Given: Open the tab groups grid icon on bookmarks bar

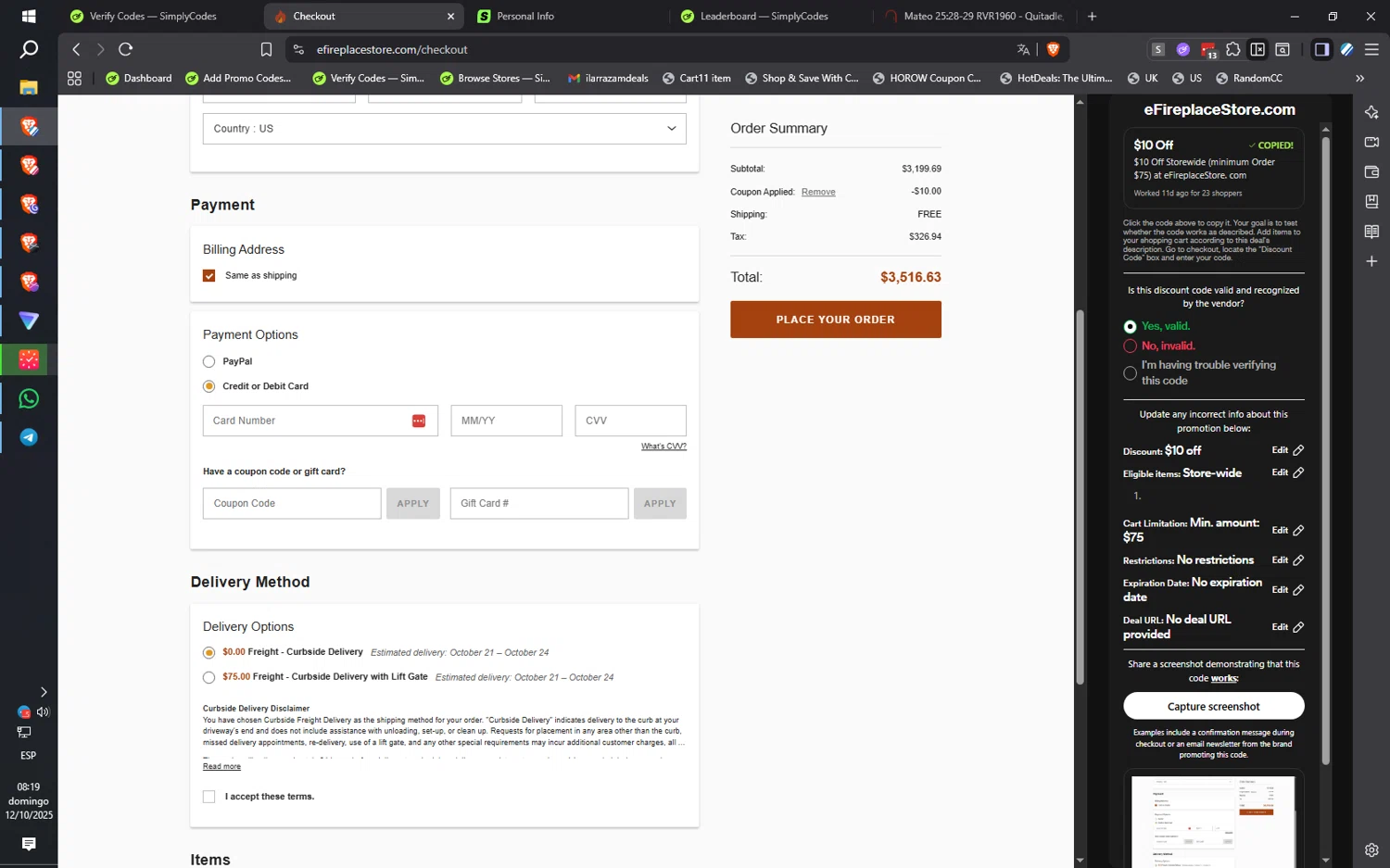Looking at the screenshot, I should tap(74, 78).
